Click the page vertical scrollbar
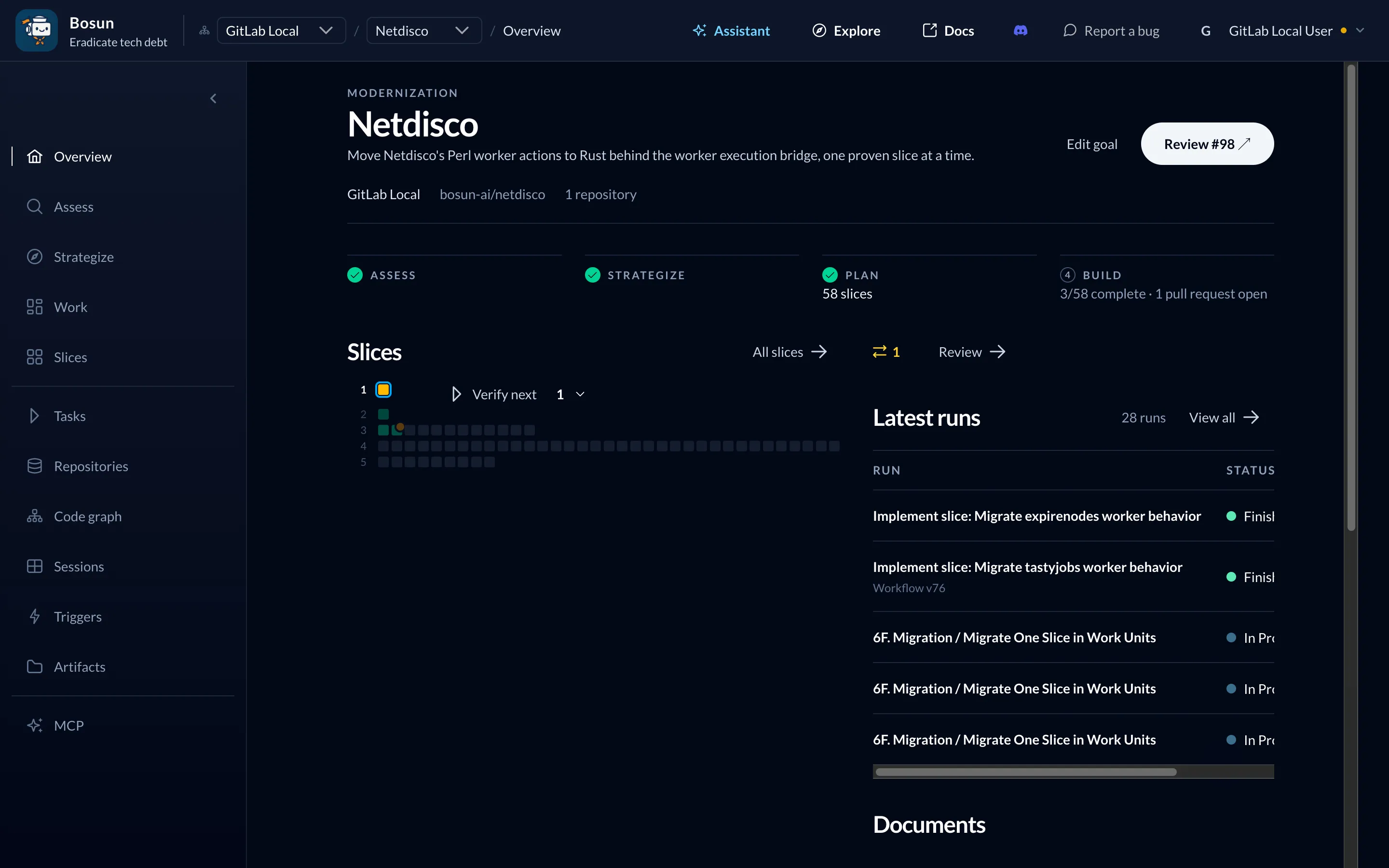The height and width of the screenshot is (868, 1389). 1351,298
